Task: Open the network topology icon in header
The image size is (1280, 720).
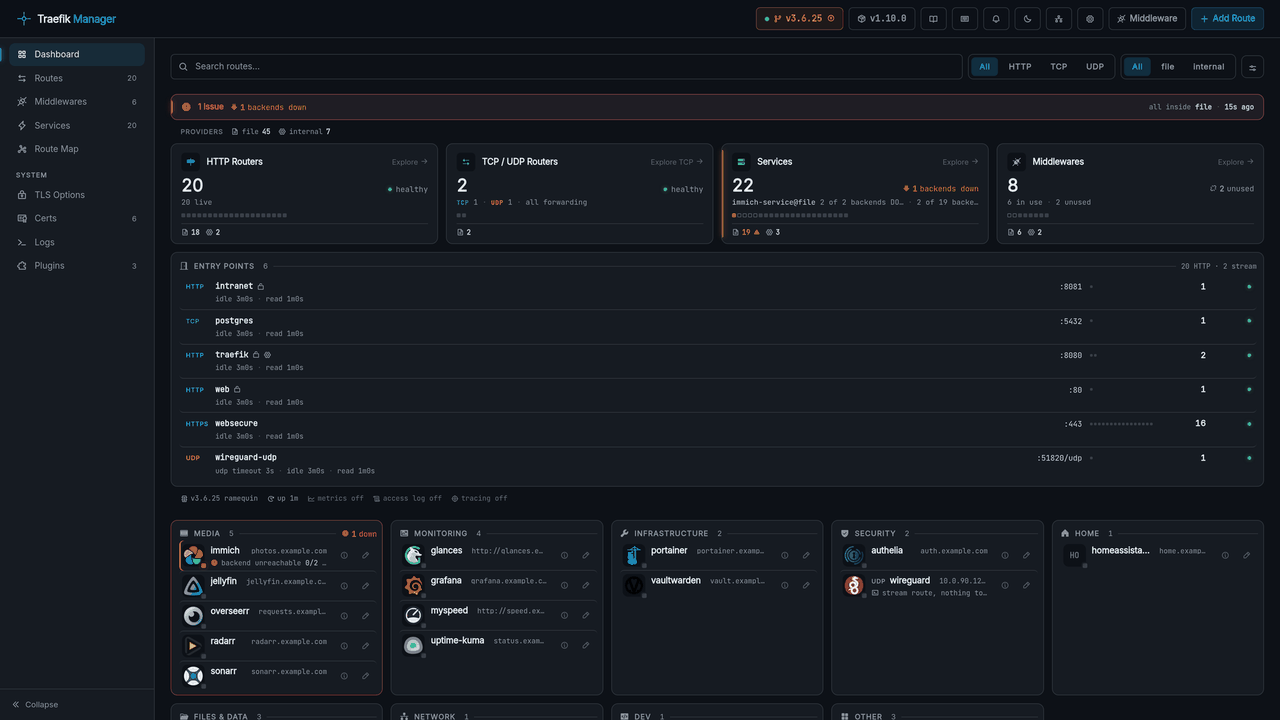Action: [1059, 18]
